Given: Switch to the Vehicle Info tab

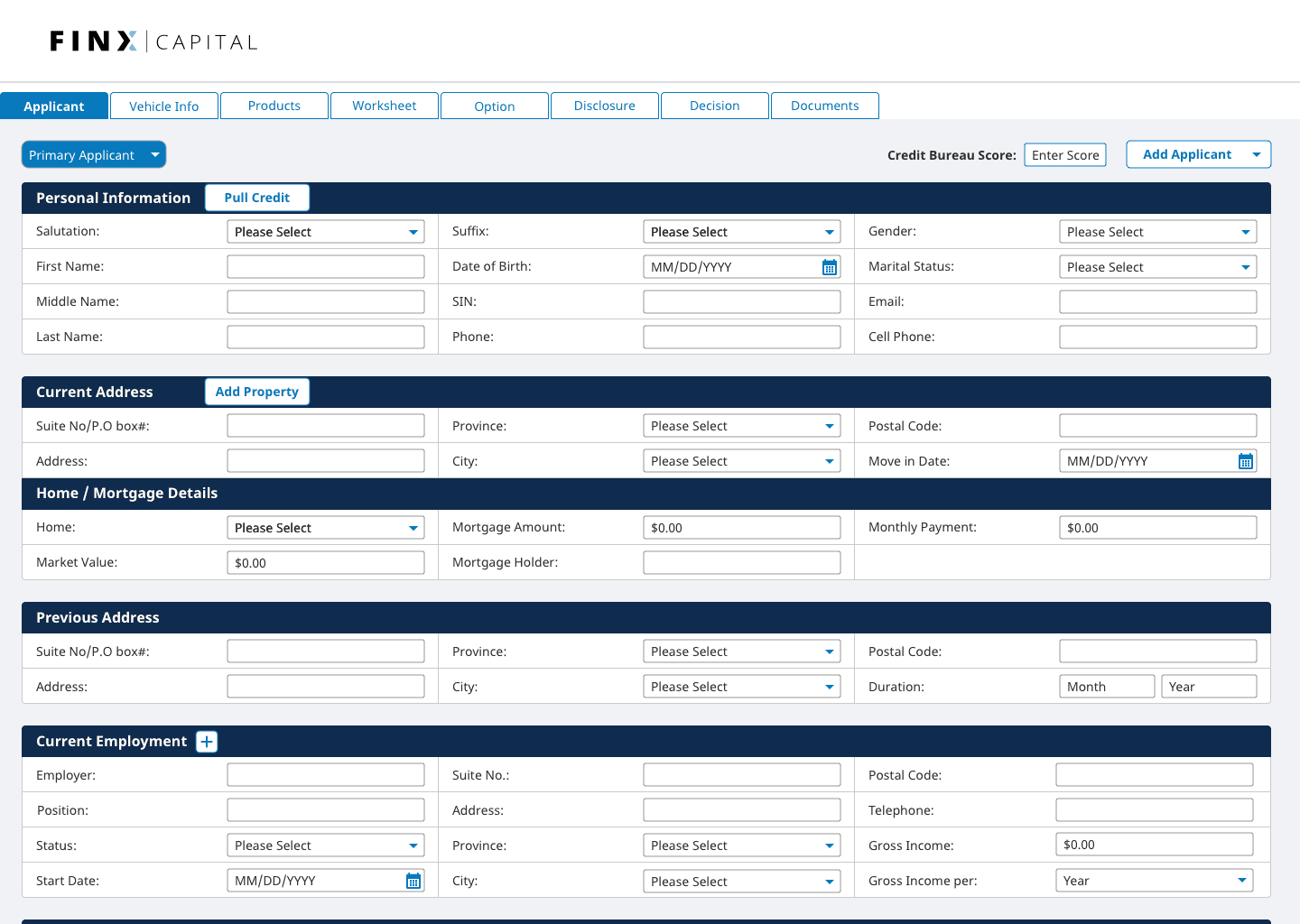Looking at the screenshot, I should coord(164,106).
